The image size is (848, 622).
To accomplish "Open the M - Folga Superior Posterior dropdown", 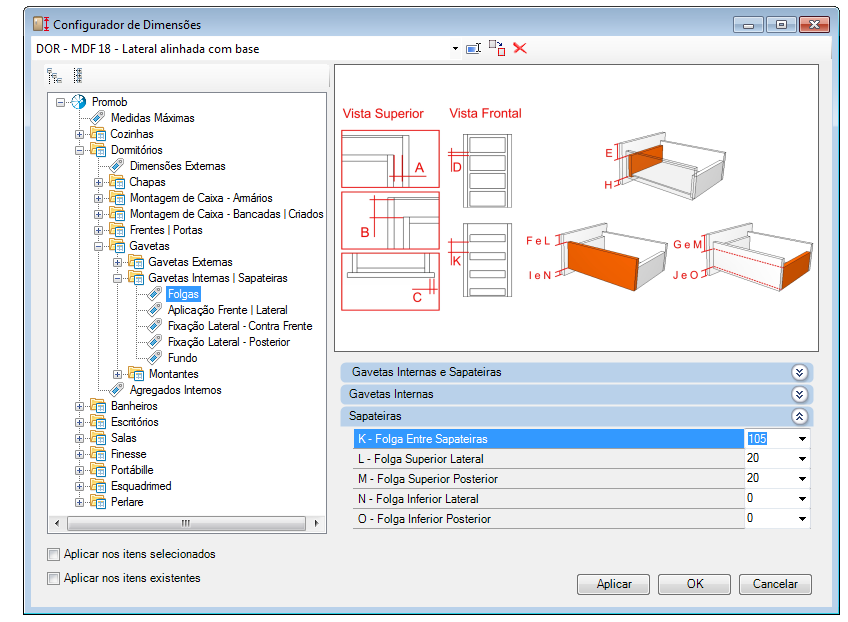I will pos(802,479).
